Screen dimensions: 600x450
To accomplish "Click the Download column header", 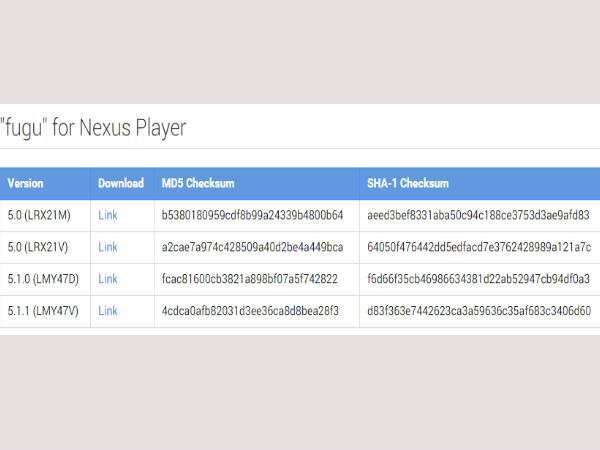I will click(121, 183).
